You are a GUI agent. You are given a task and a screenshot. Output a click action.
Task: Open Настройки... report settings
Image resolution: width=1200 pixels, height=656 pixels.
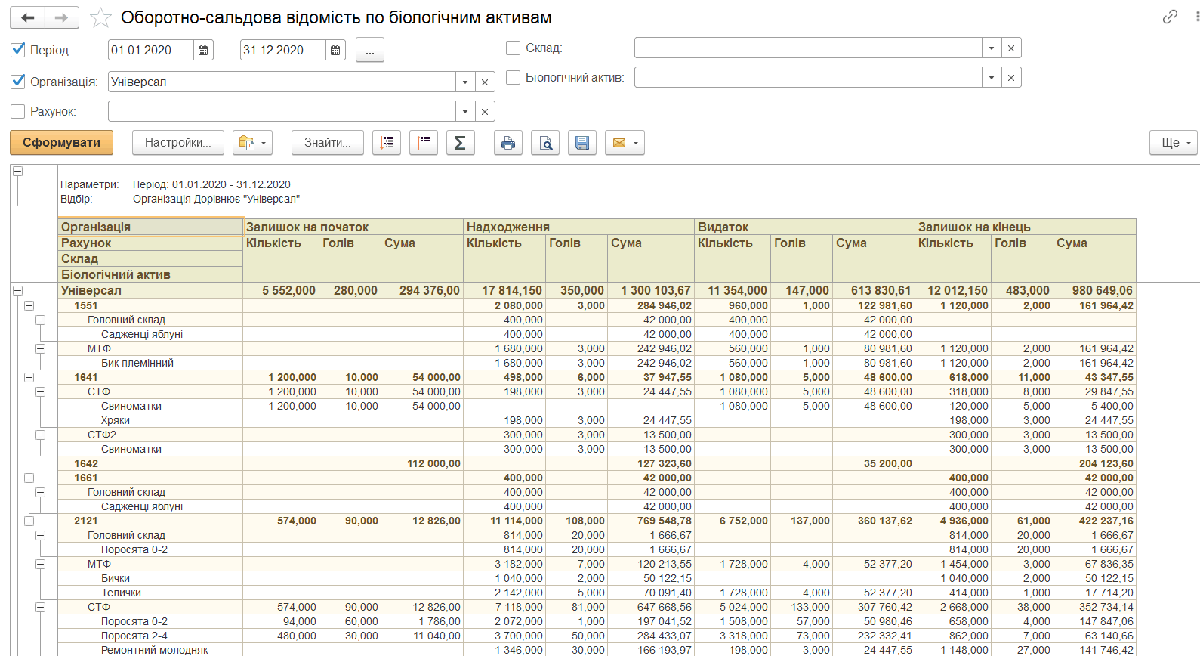tap(178, 143)
